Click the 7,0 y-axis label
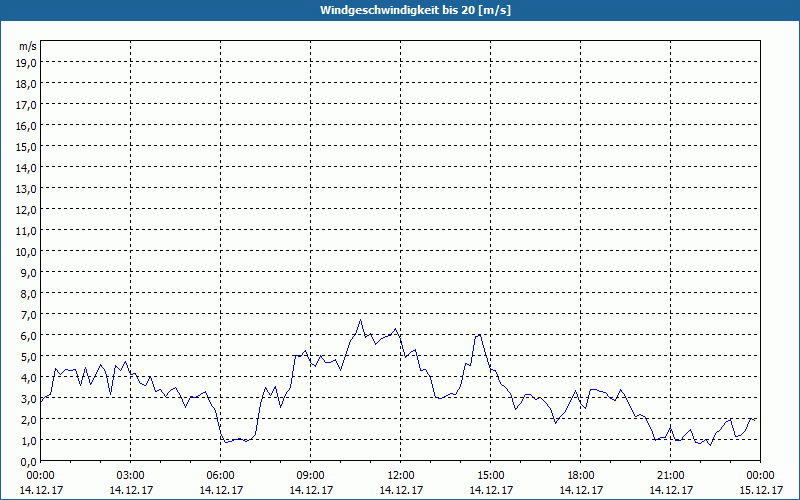This screenshot has width=800, height=500. (x=30, y=315)
